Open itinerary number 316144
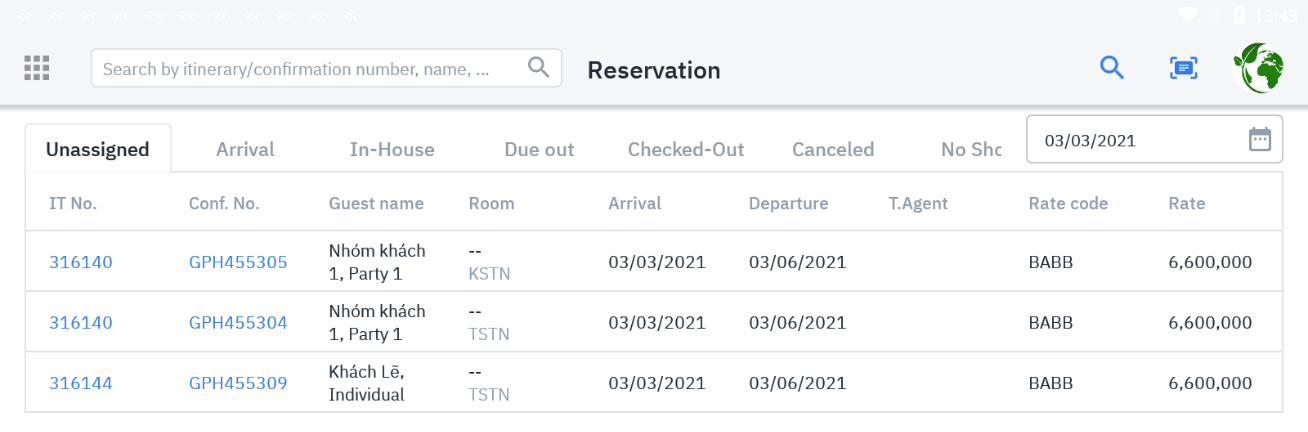 tap(81, 383)
